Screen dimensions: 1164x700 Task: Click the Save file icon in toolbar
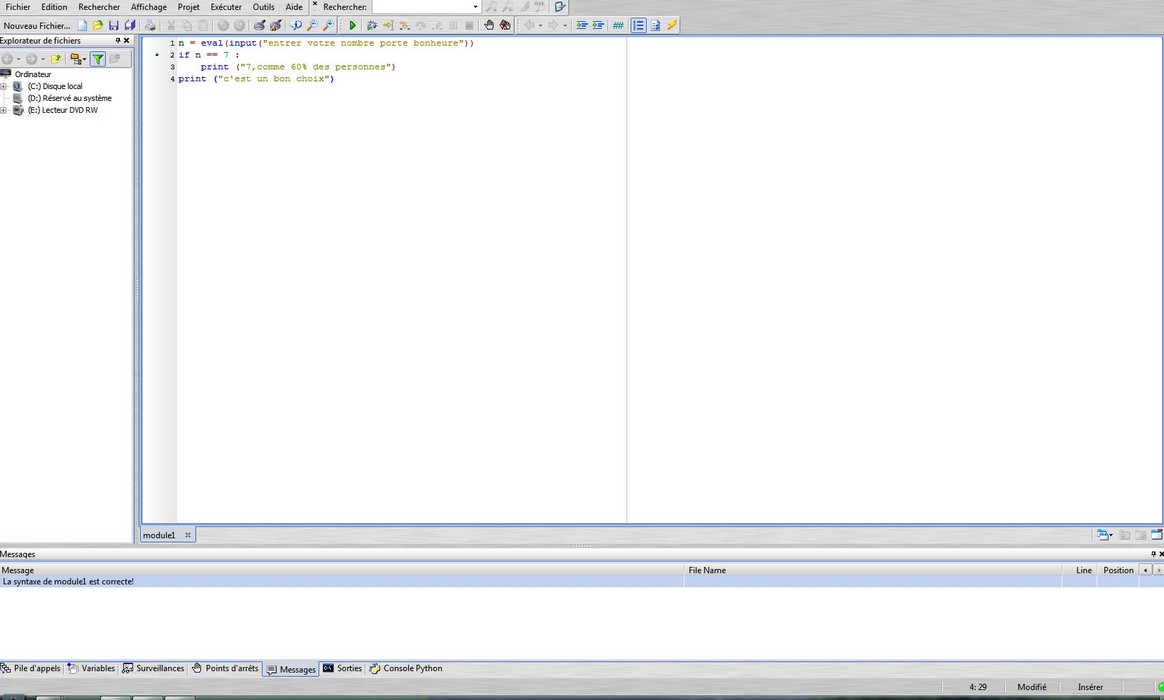114,25
